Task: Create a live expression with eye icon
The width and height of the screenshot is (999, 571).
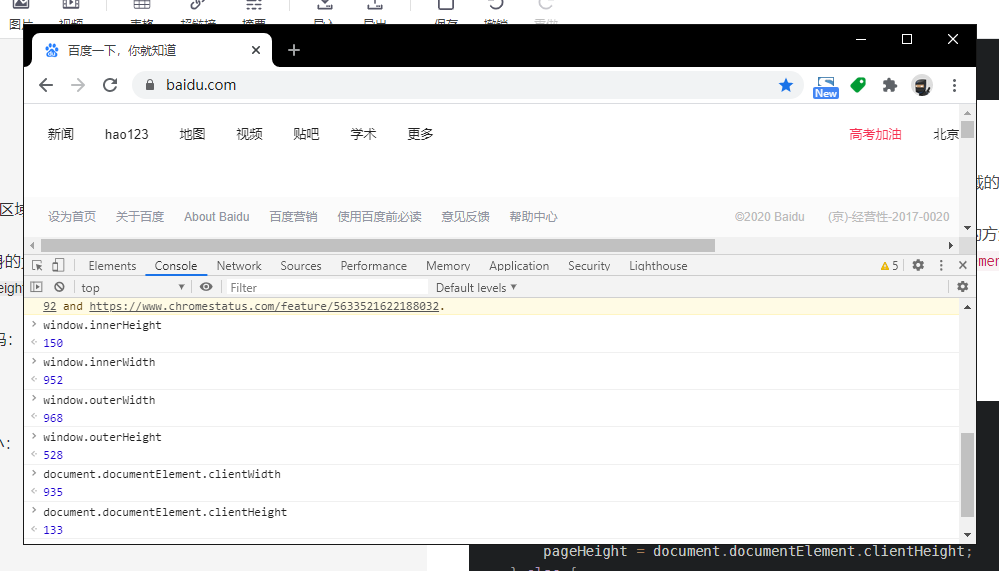Action: coord(206,287)
